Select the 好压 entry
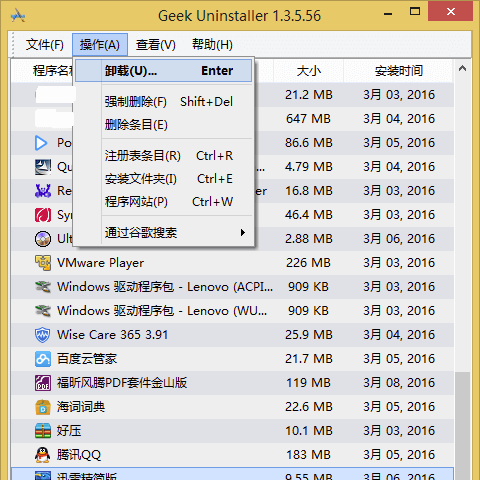The width and height of the screenshot is (480, 480). click(x=233, y=431)
